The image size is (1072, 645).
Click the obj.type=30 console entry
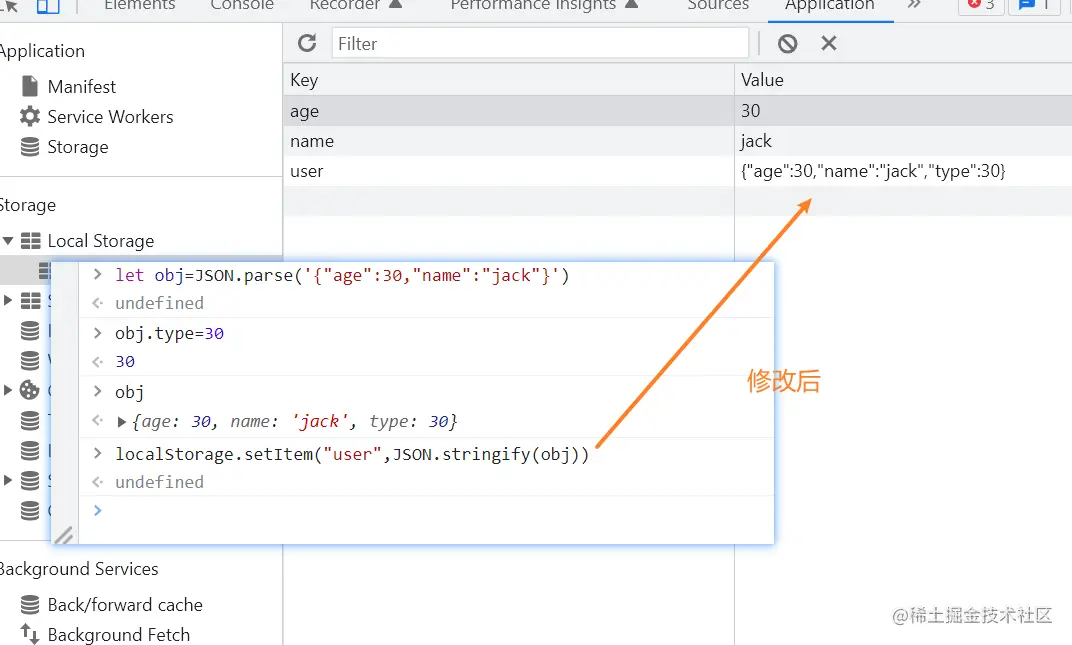click(x=170, y=334)
